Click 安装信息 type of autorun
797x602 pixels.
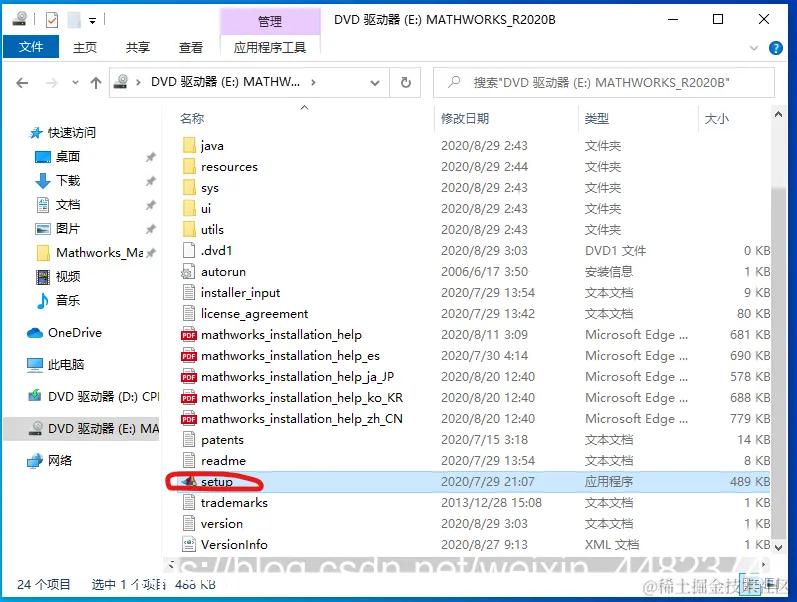[x=608, y=272]
